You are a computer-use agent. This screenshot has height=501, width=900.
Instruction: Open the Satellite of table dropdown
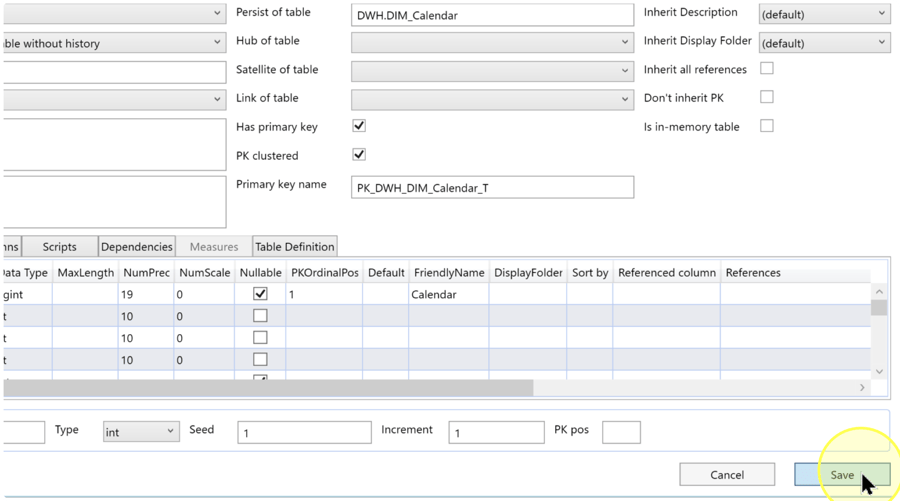pos(492,71)
